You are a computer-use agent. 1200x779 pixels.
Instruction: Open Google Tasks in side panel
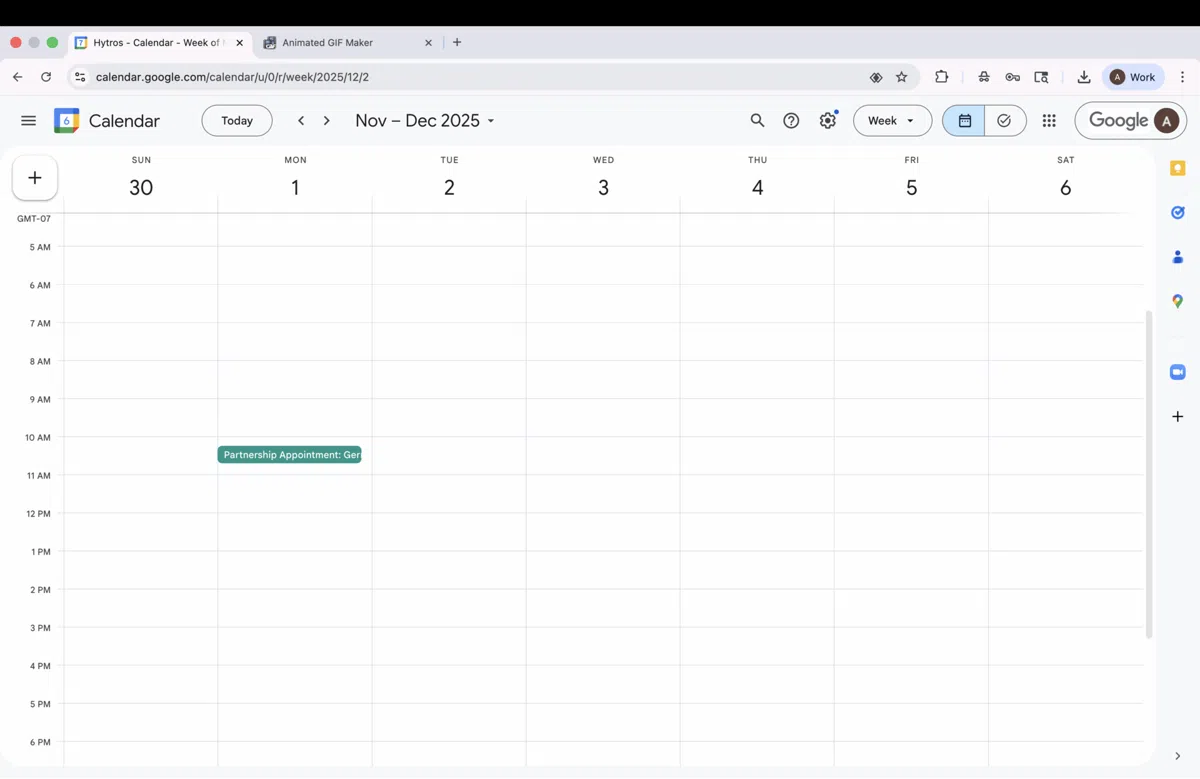tap(1178, 212)
